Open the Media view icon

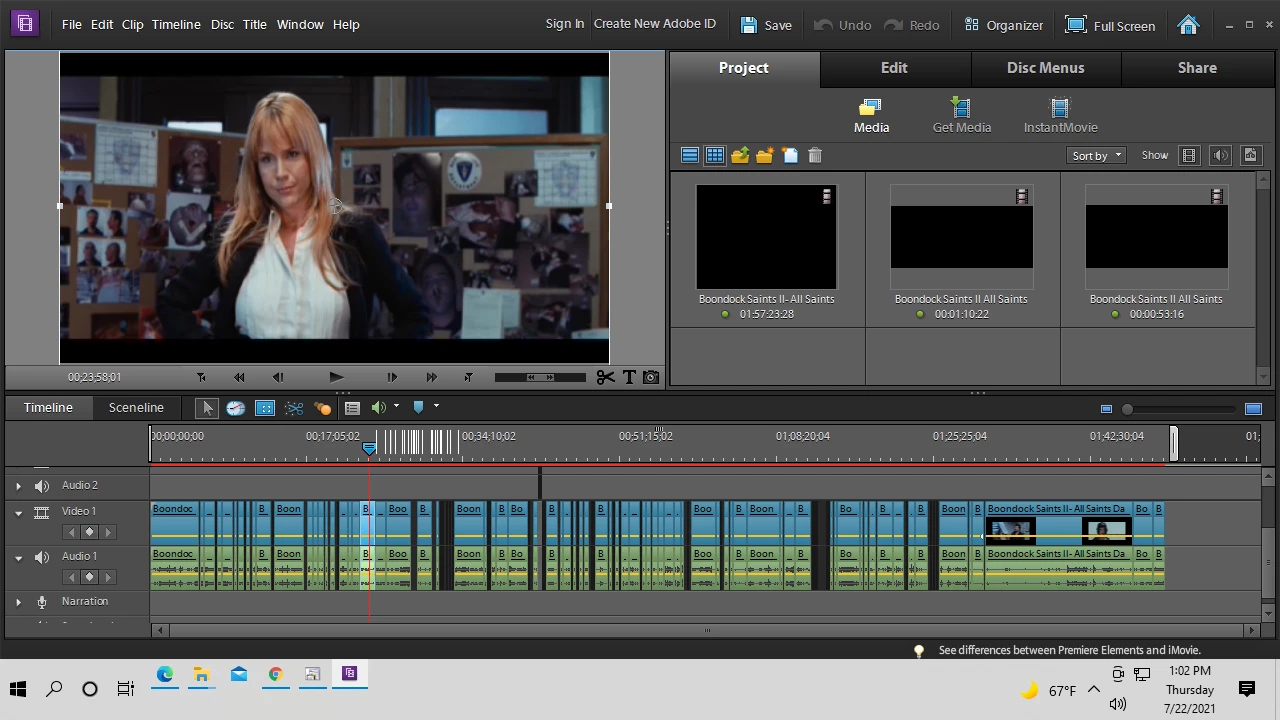871,115
